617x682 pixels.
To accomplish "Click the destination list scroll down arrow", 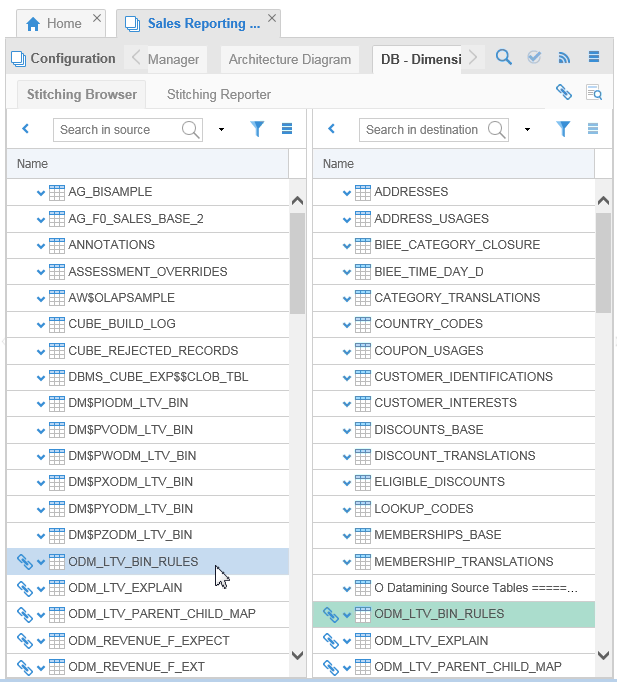I will 604,655.
